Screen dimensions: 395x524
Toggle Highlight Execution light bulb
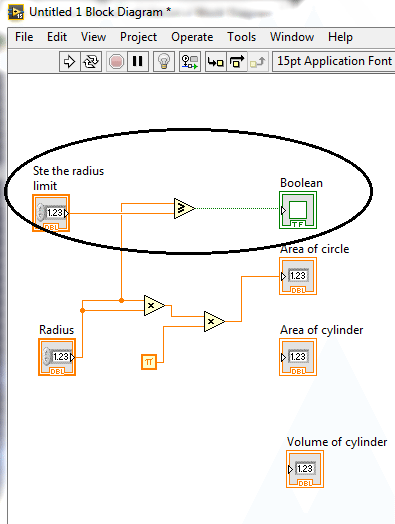164,61
